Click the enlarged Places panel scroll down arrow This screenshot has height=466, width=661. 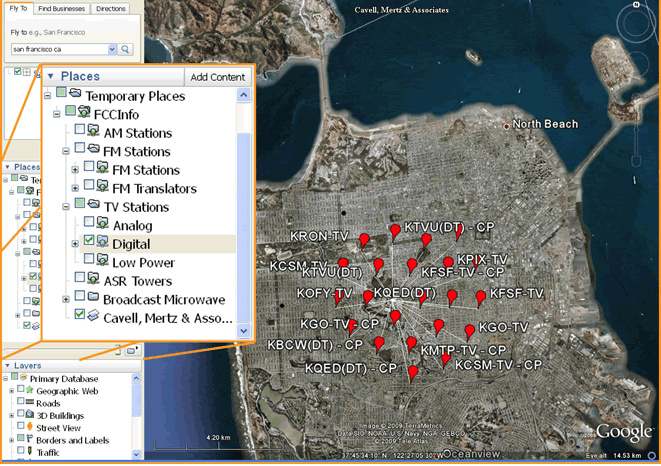[x=244, y=331]
